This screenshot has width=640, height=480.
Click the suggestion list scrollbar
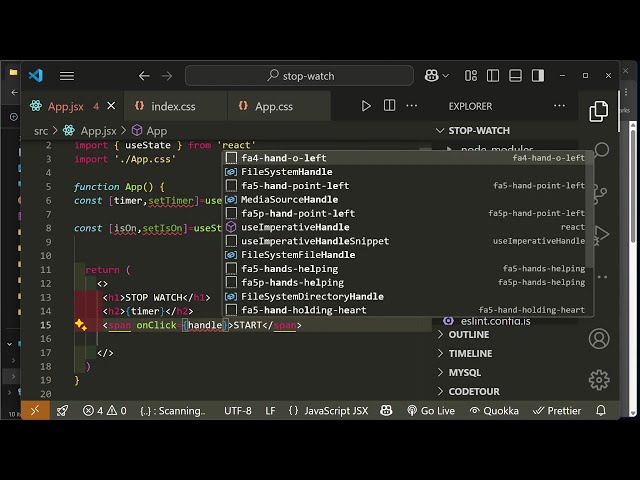[x=589, y=209]
